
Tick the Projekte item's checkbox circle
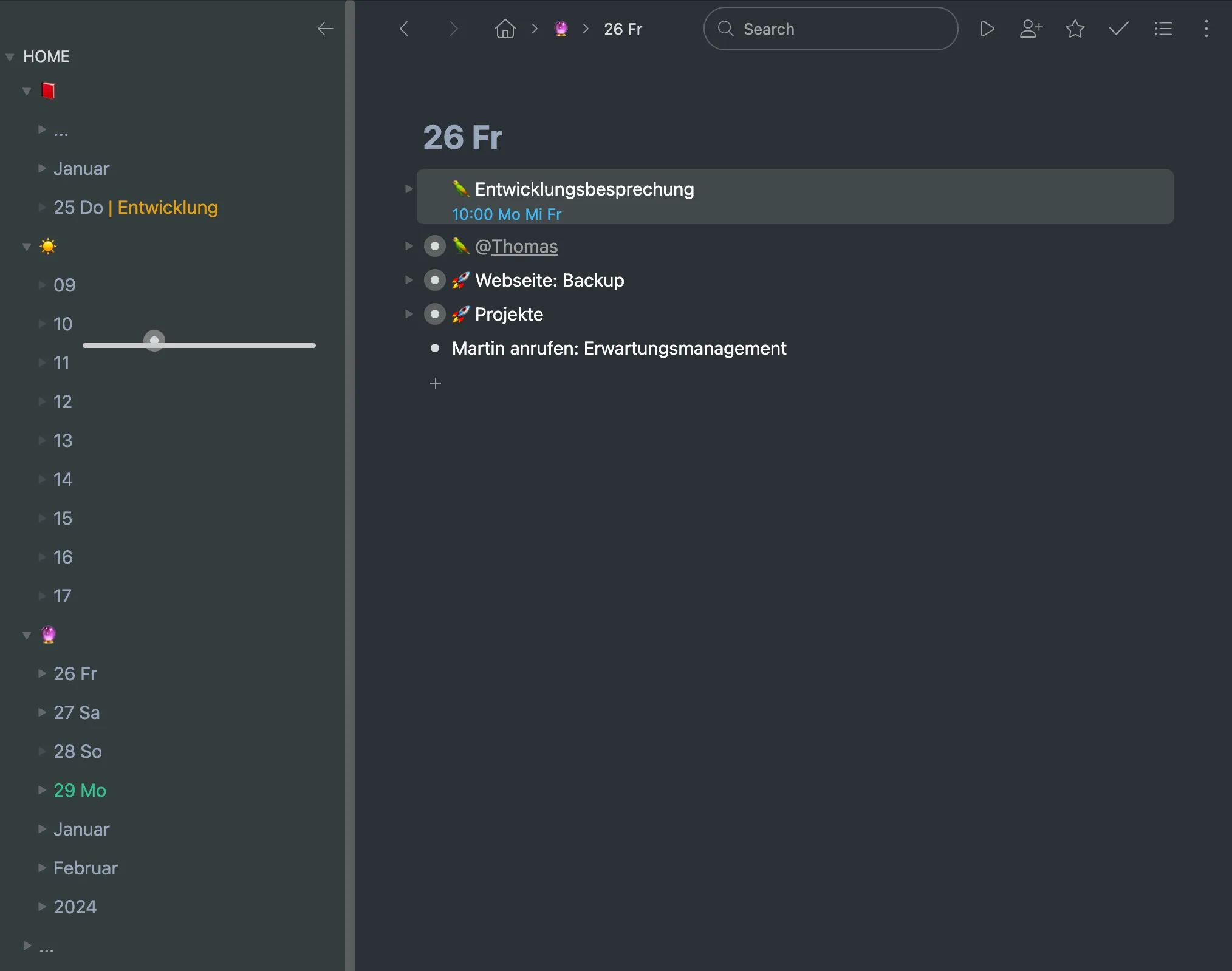pos(435,314)
